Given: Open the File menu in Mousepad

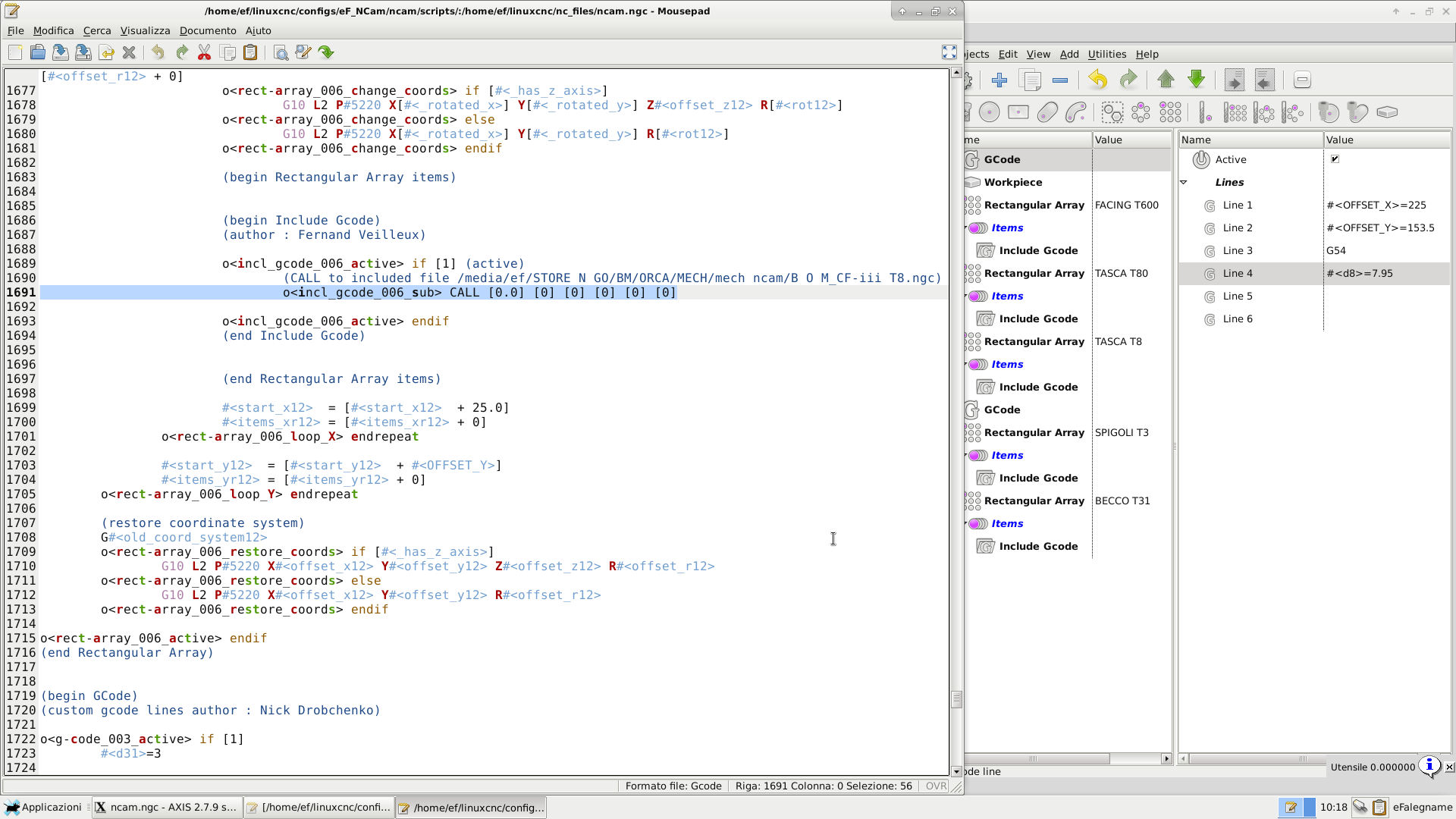Looking at the screenshot, I should [15, 30].
